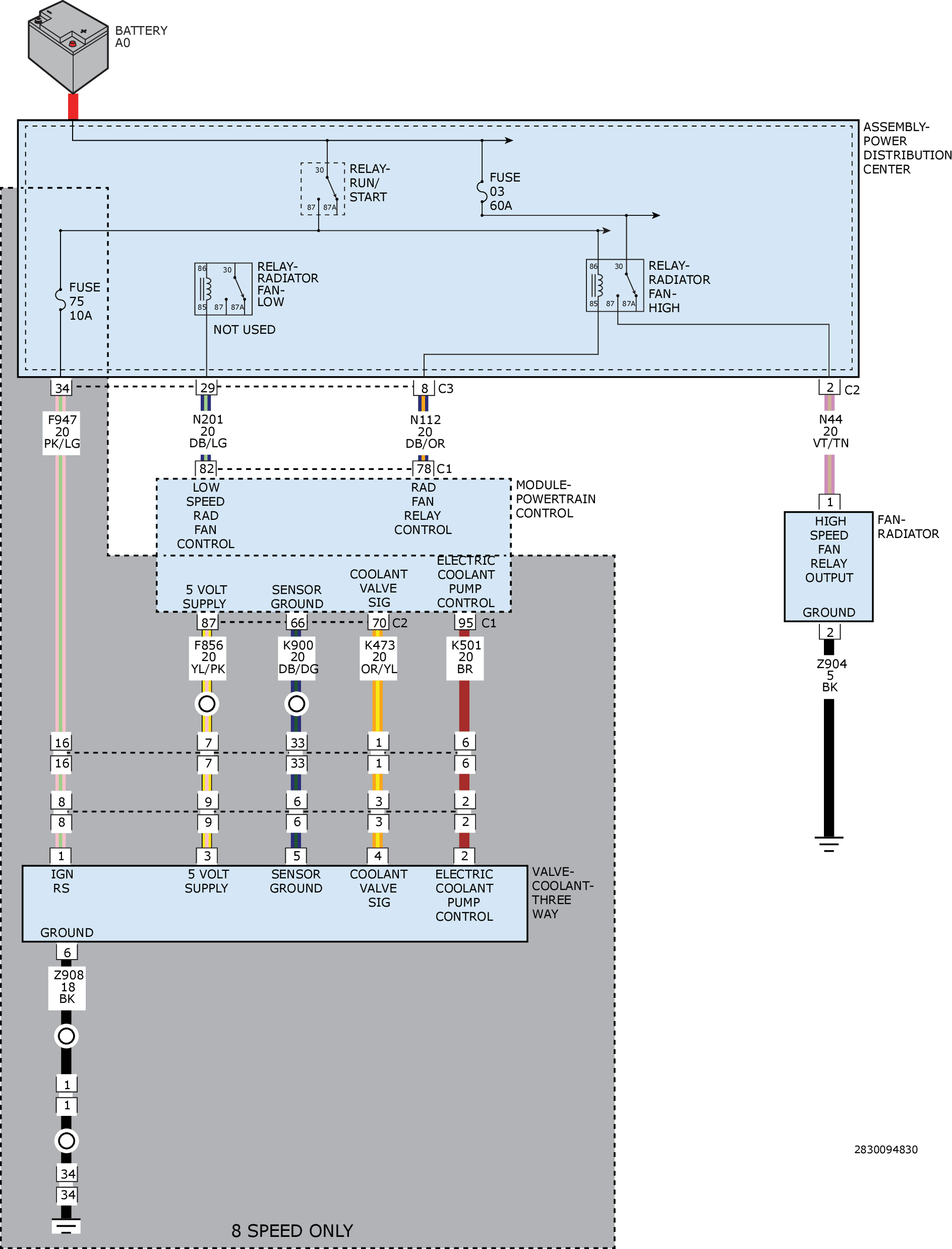
Task: Click wire label 'K900 20 DB/DG'
Action: (298, 657)
